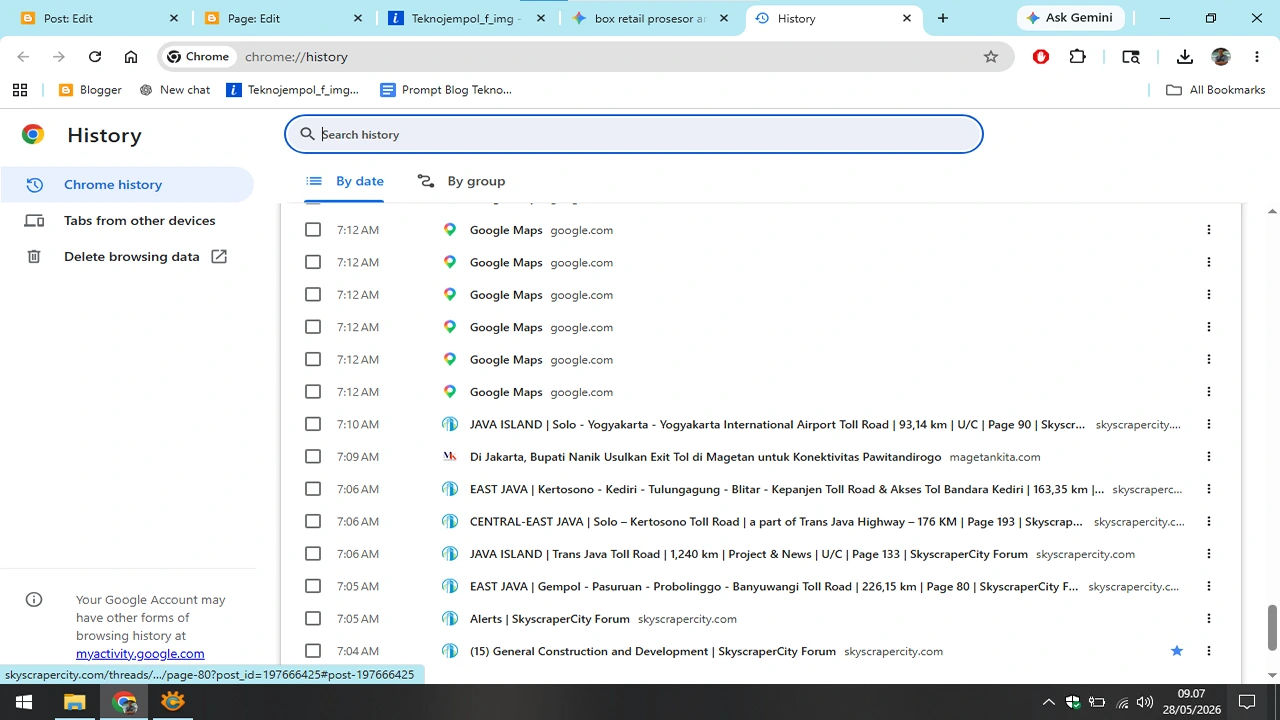Open the orange app icon on taskbar

tap(173, 702)
